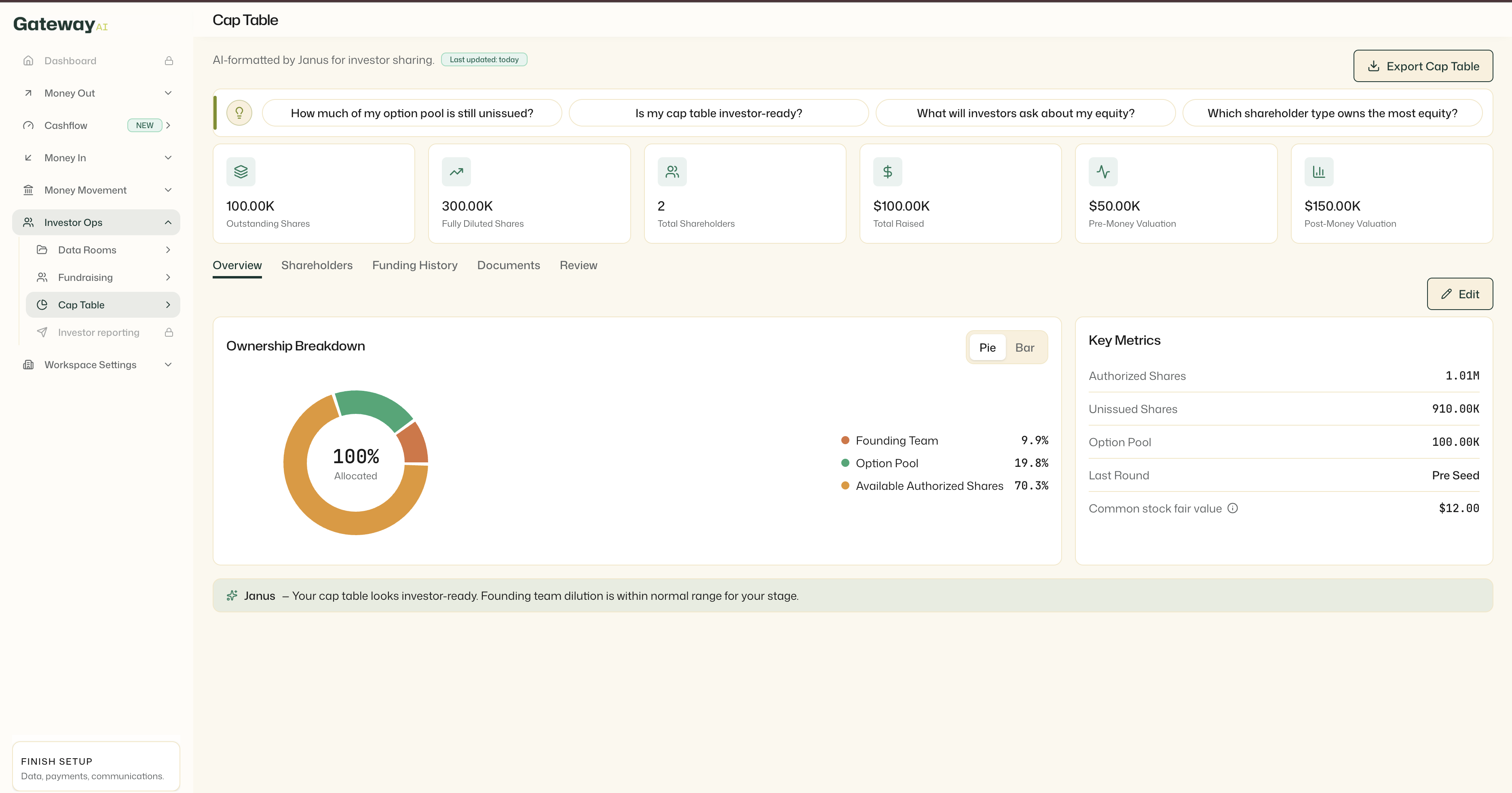Screen dimensions: 1512x793
Task: Open the Cashflow submenu chevron
Action: coord(169,125)
